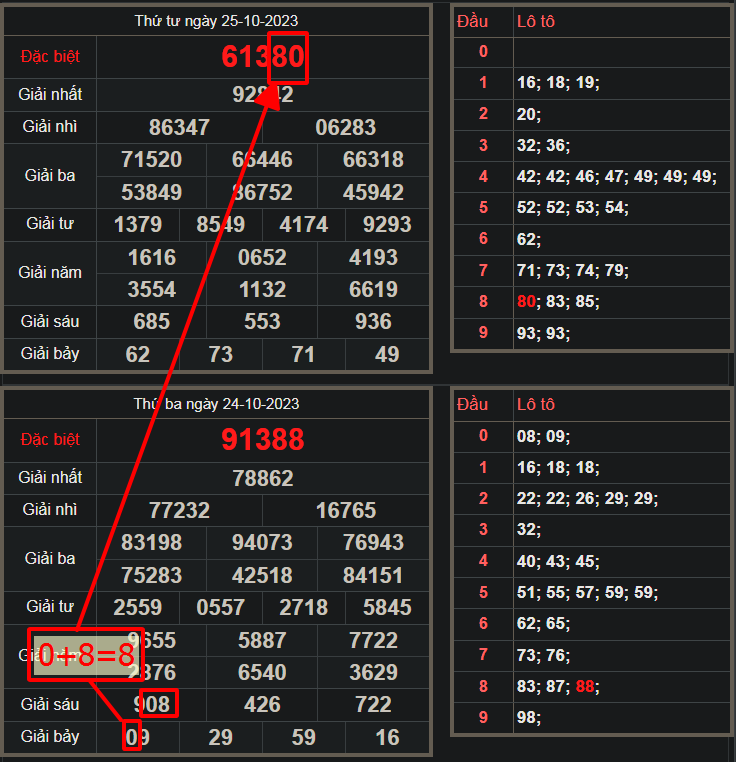
Task: Select the header Thứ tư ngày 25-10-2023
Action: tap(216, 21)
